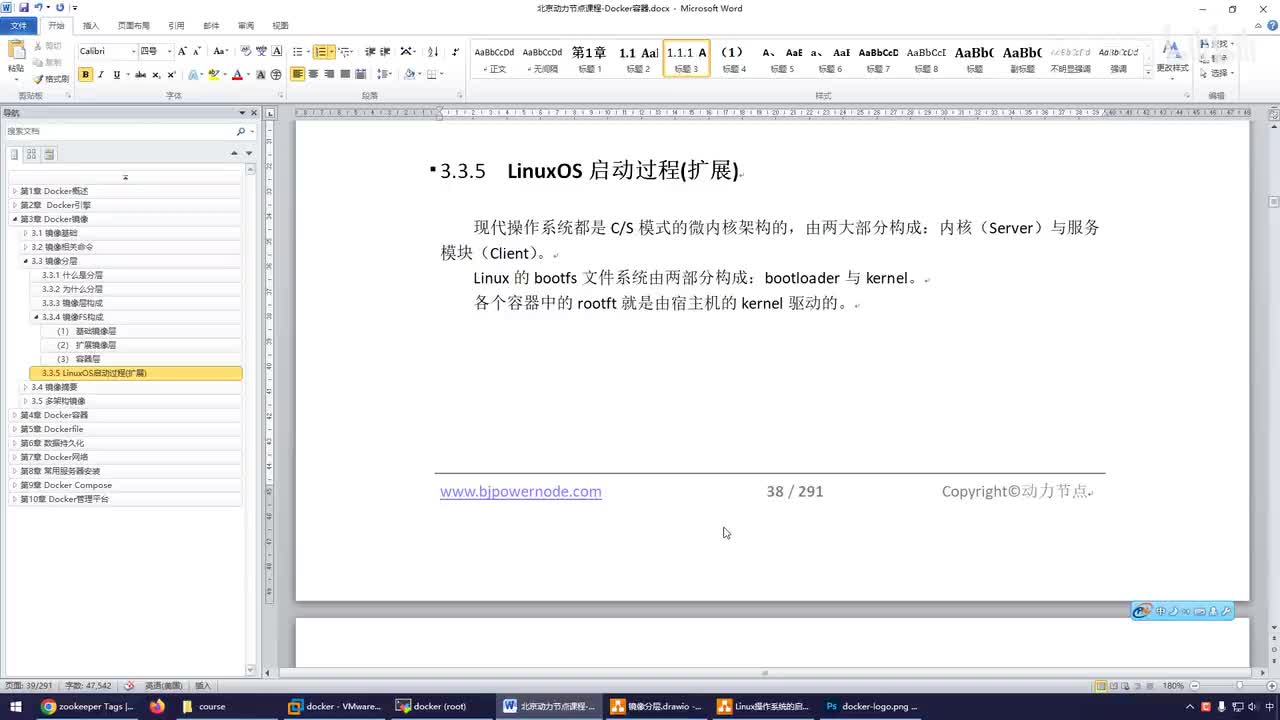The image size is (1280, 720).
Task: Apply the 无间隔 style
Action: click(542, 59)
